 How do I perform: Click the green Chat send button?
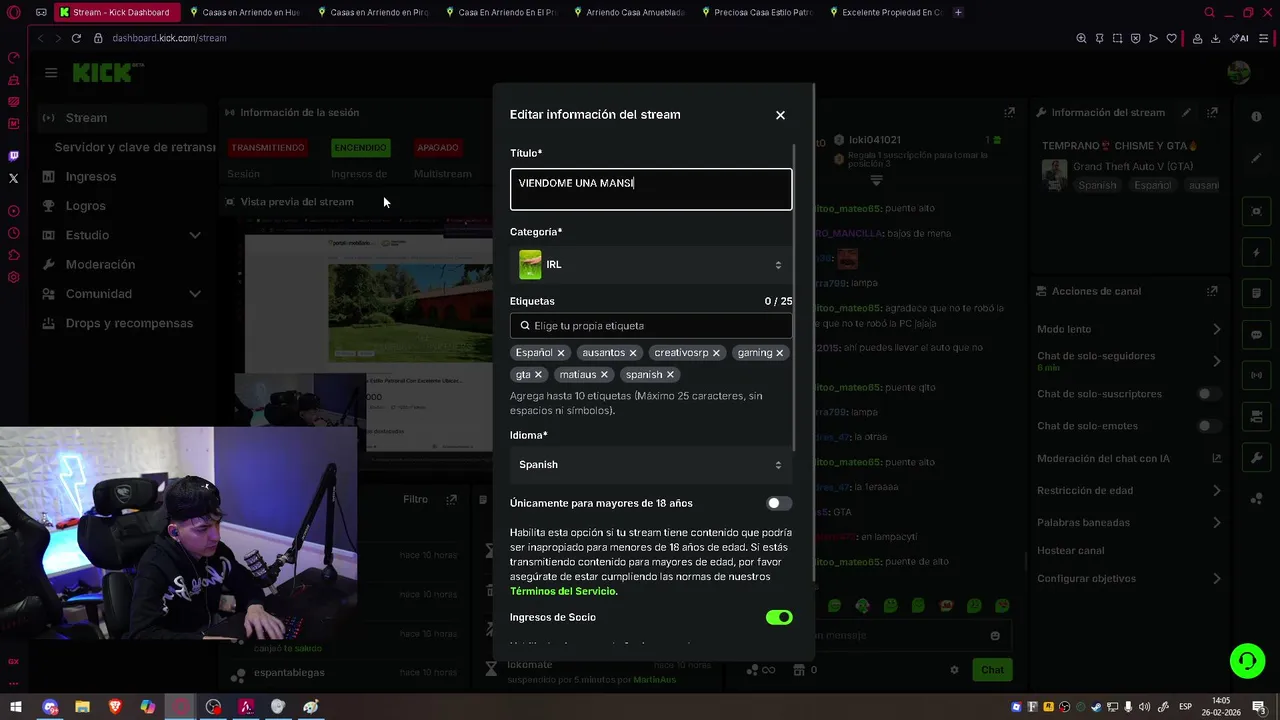click(x=992, y=670)
